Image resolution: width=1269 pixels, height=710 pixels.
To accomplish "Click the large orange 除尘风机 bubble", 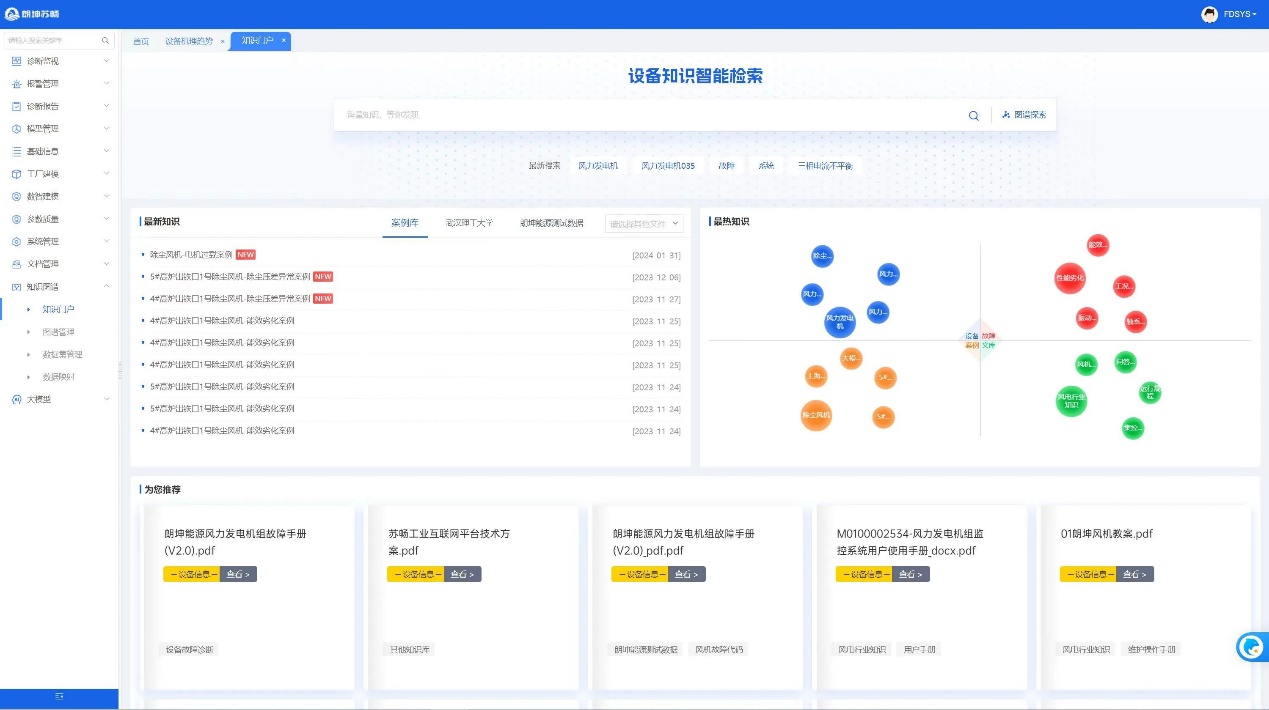I will coord(816,414).
